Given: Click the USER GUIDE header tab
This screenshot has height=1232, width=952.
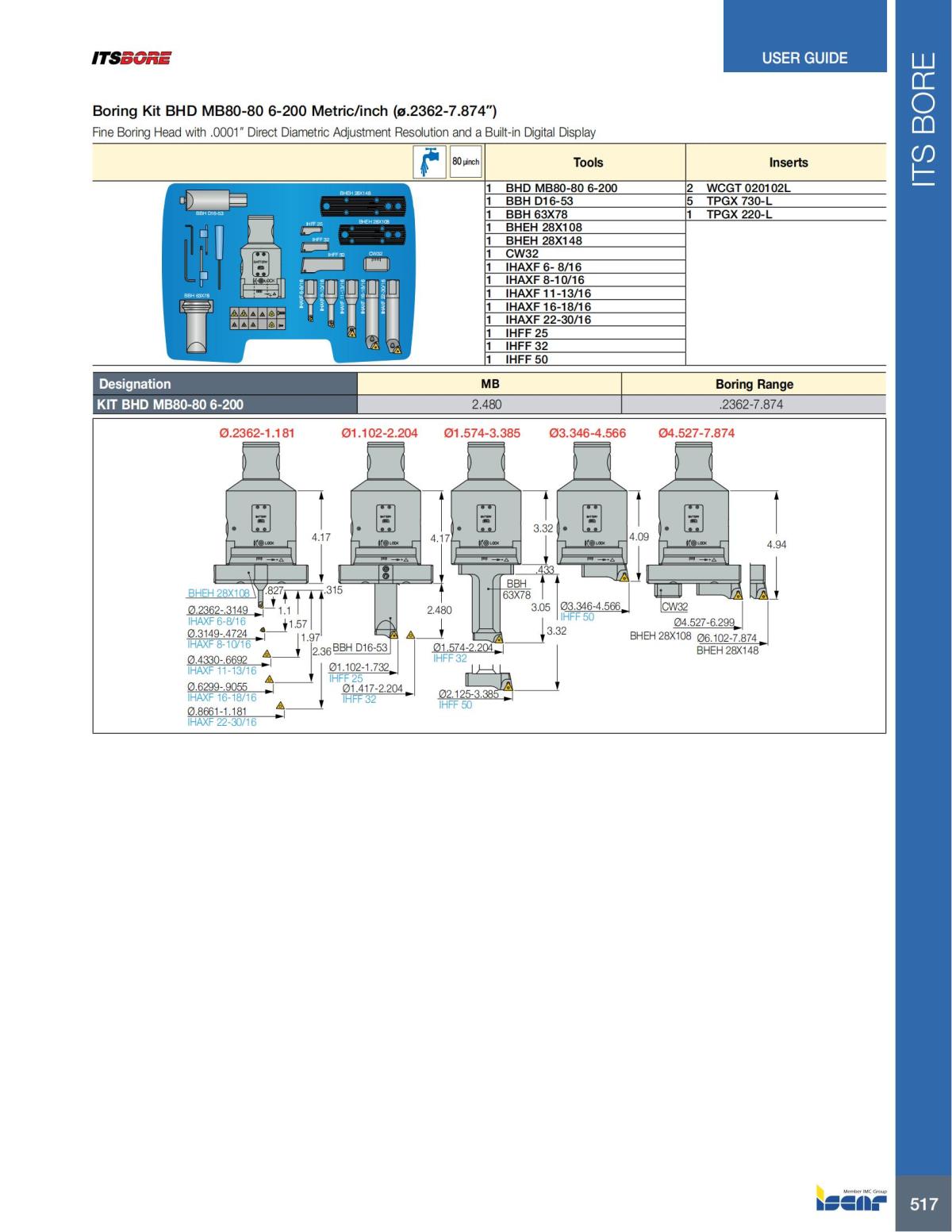Looking at the screenshot, I should coord(804,58).
